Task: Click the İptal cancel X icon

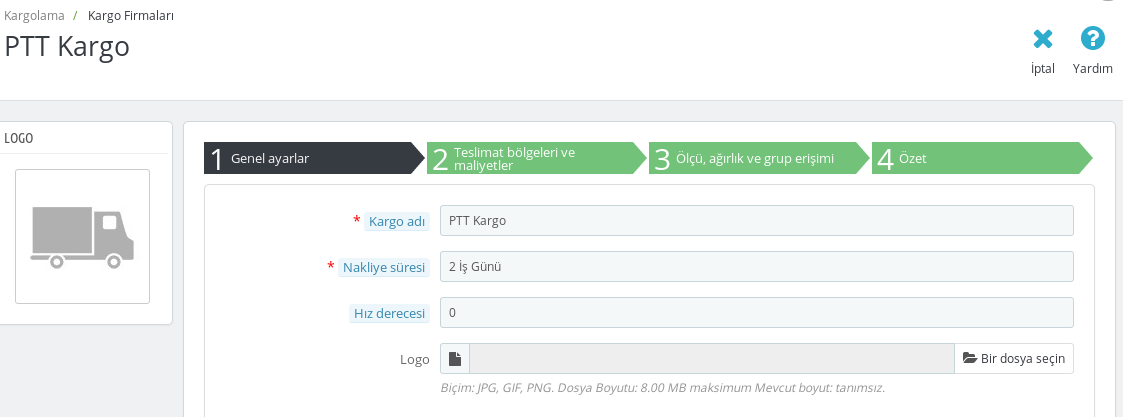Action: (x=1042, y=39)
